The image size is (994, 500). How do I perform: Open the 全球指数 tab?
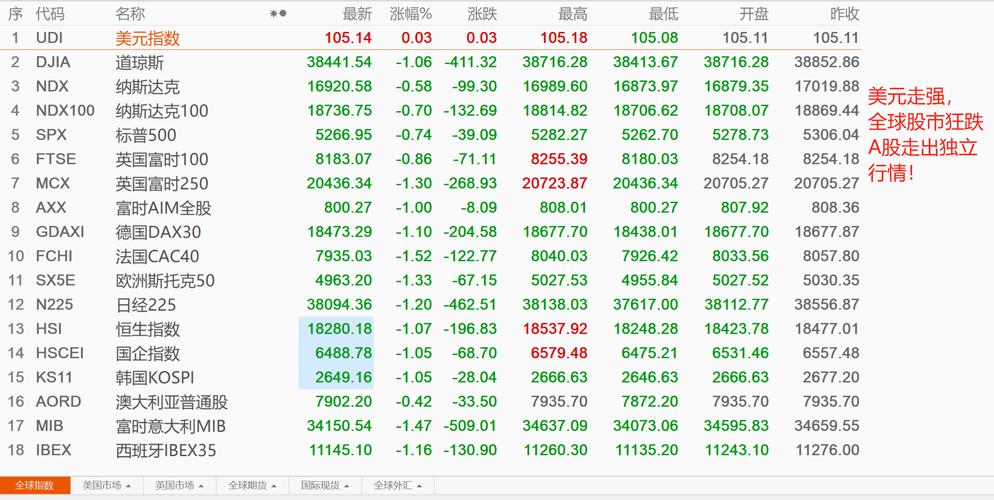coord(35,486)
